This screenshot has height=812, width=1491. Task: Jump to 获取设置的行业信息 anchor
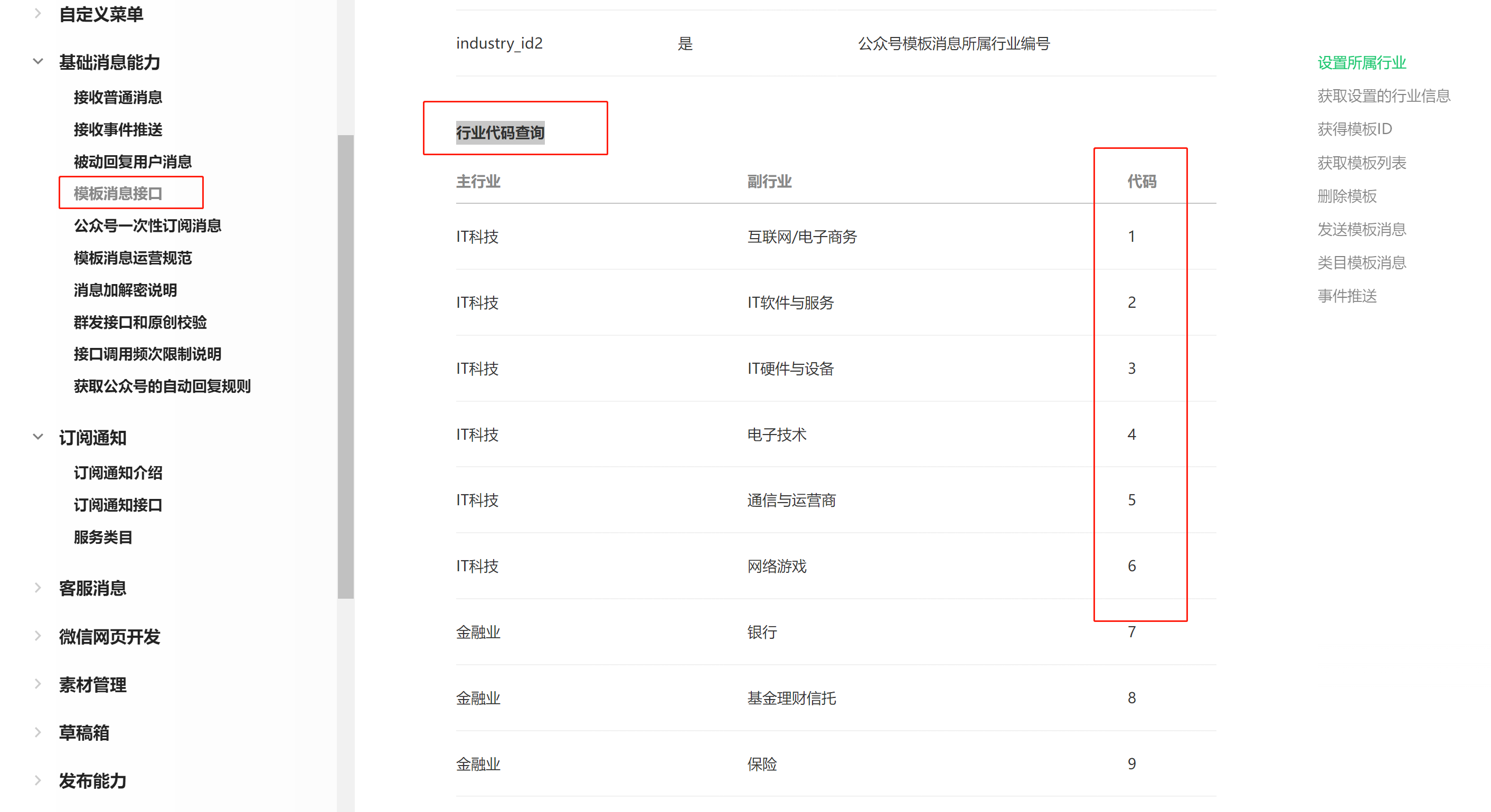[1383, 96]
